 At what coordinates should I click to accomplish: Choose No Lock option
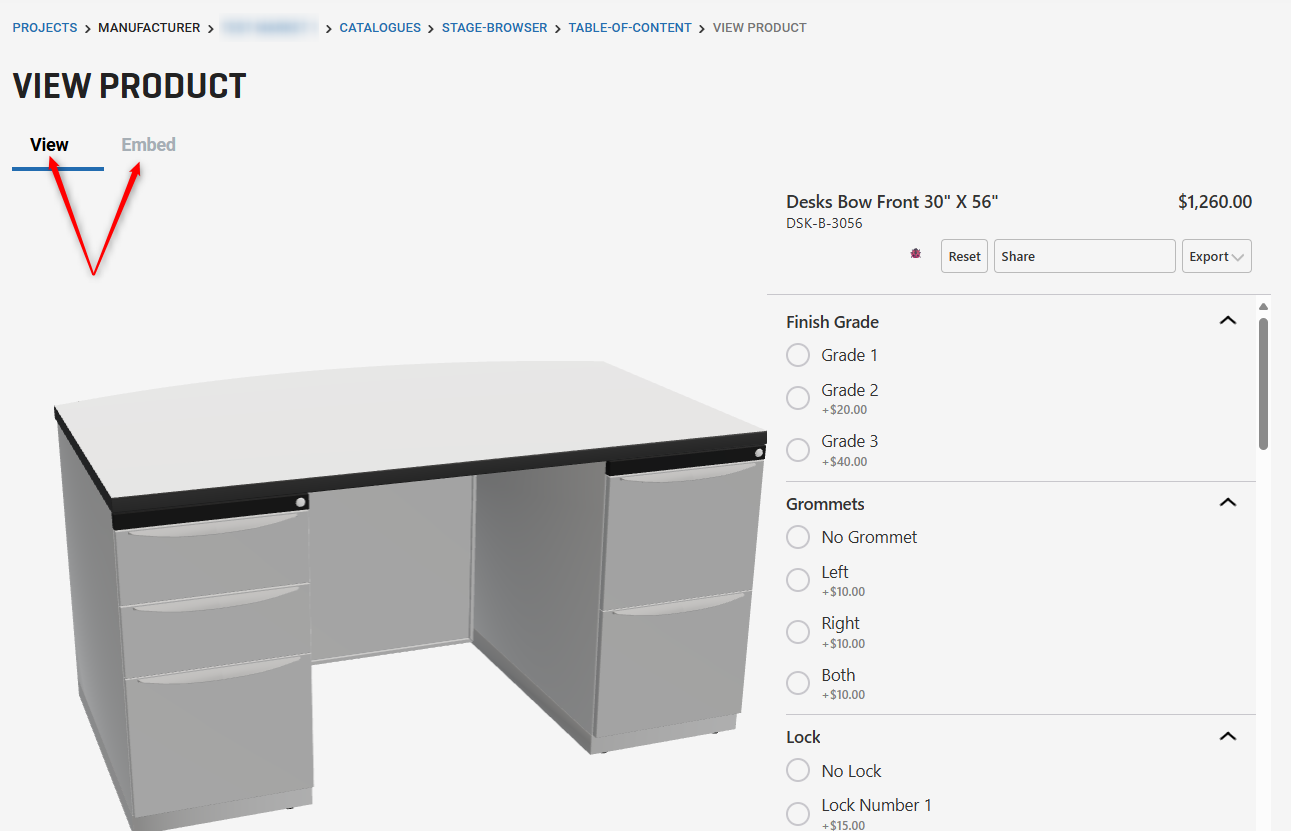coord(798,770)
